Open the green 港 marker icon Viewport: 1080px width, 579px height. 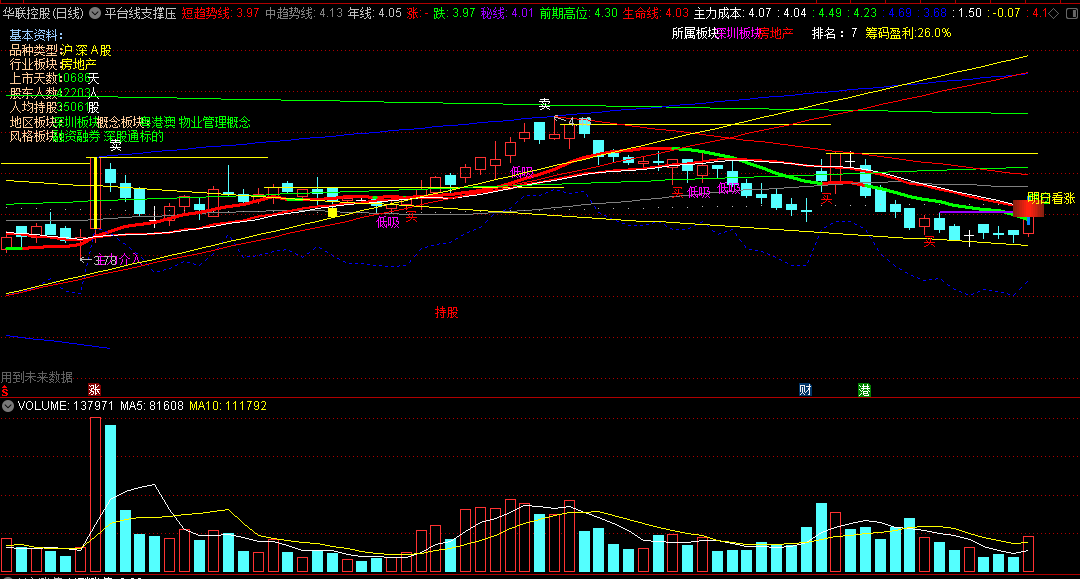[864, 390]
